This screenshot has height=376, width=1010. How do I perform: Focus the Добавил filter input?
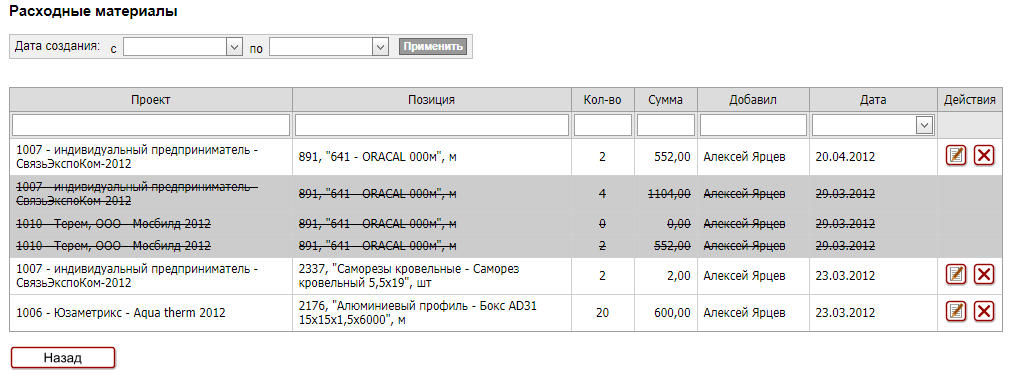point(753,126)
